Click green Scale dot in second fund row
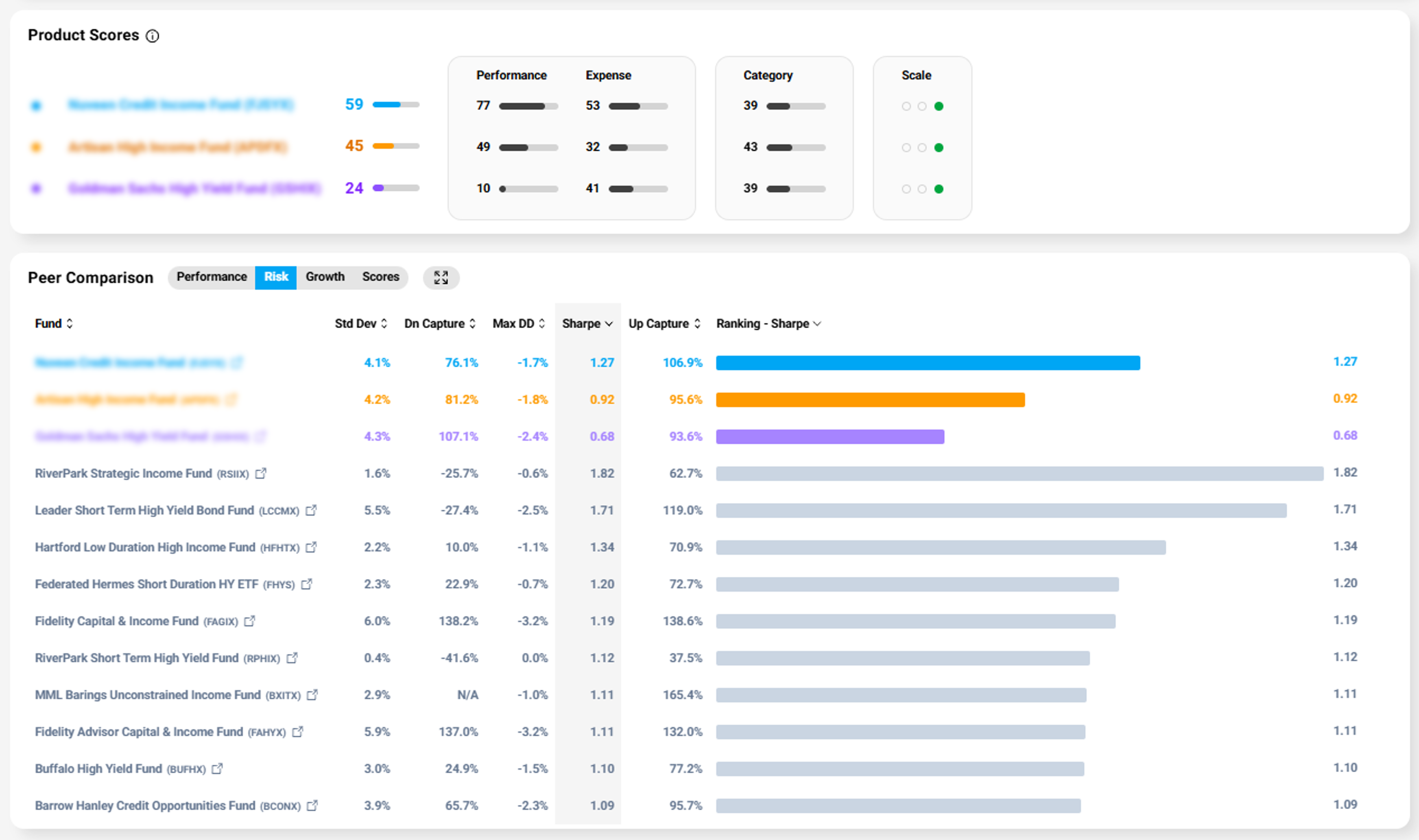1419x840 pixels. click(939, 148)
